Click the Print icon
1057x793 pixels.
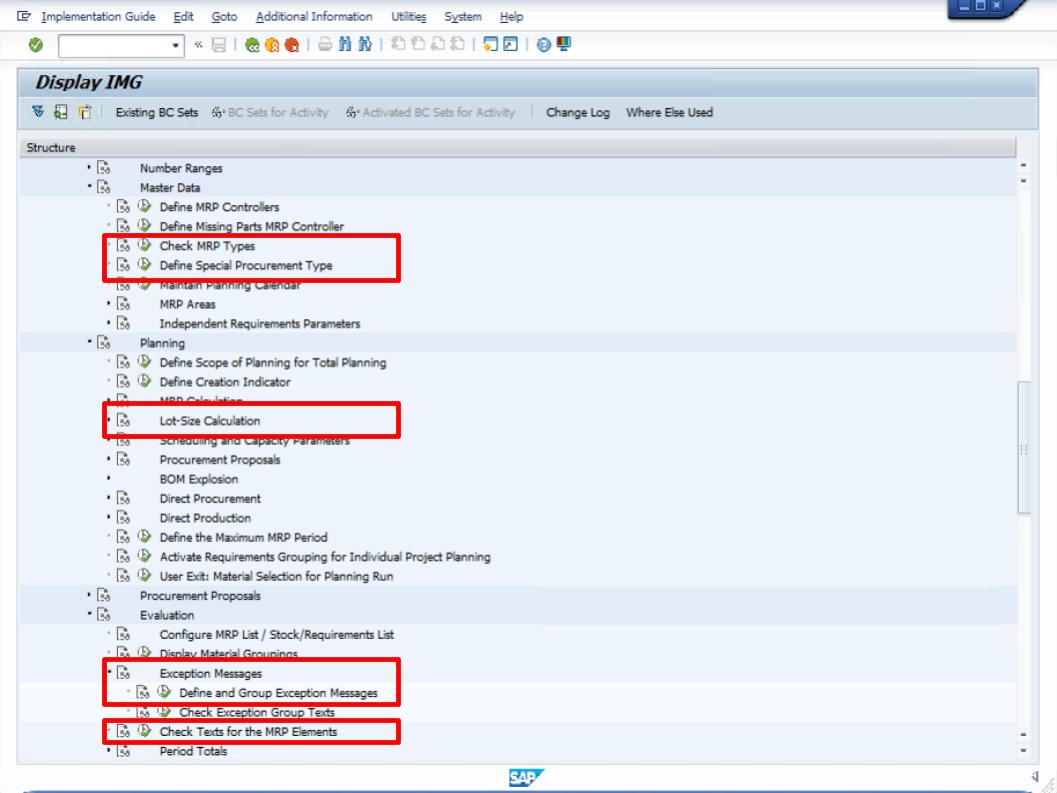tap(325, 45)
